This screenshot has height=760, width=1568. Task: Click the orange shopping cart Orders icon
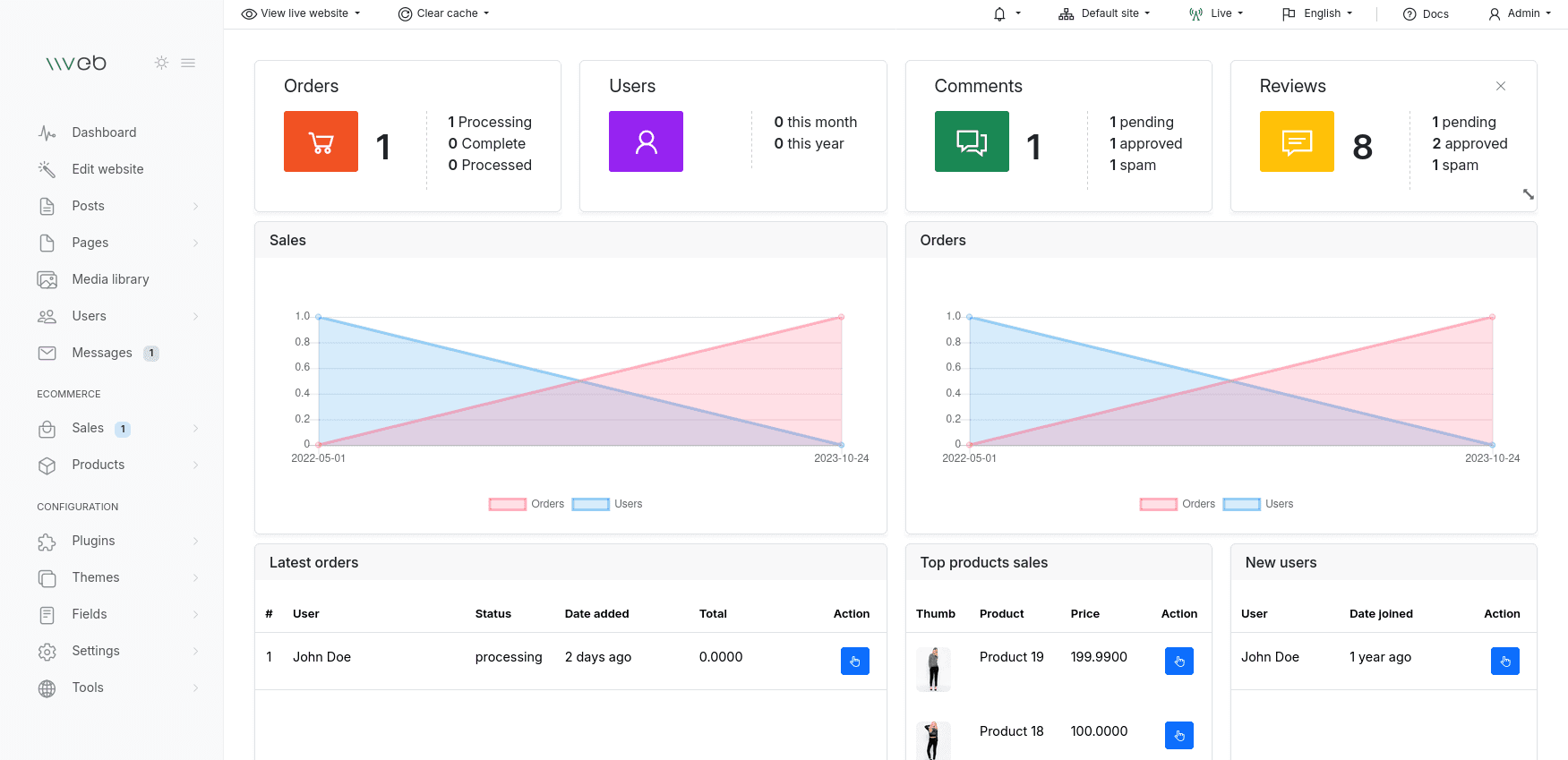coord(321,141)
